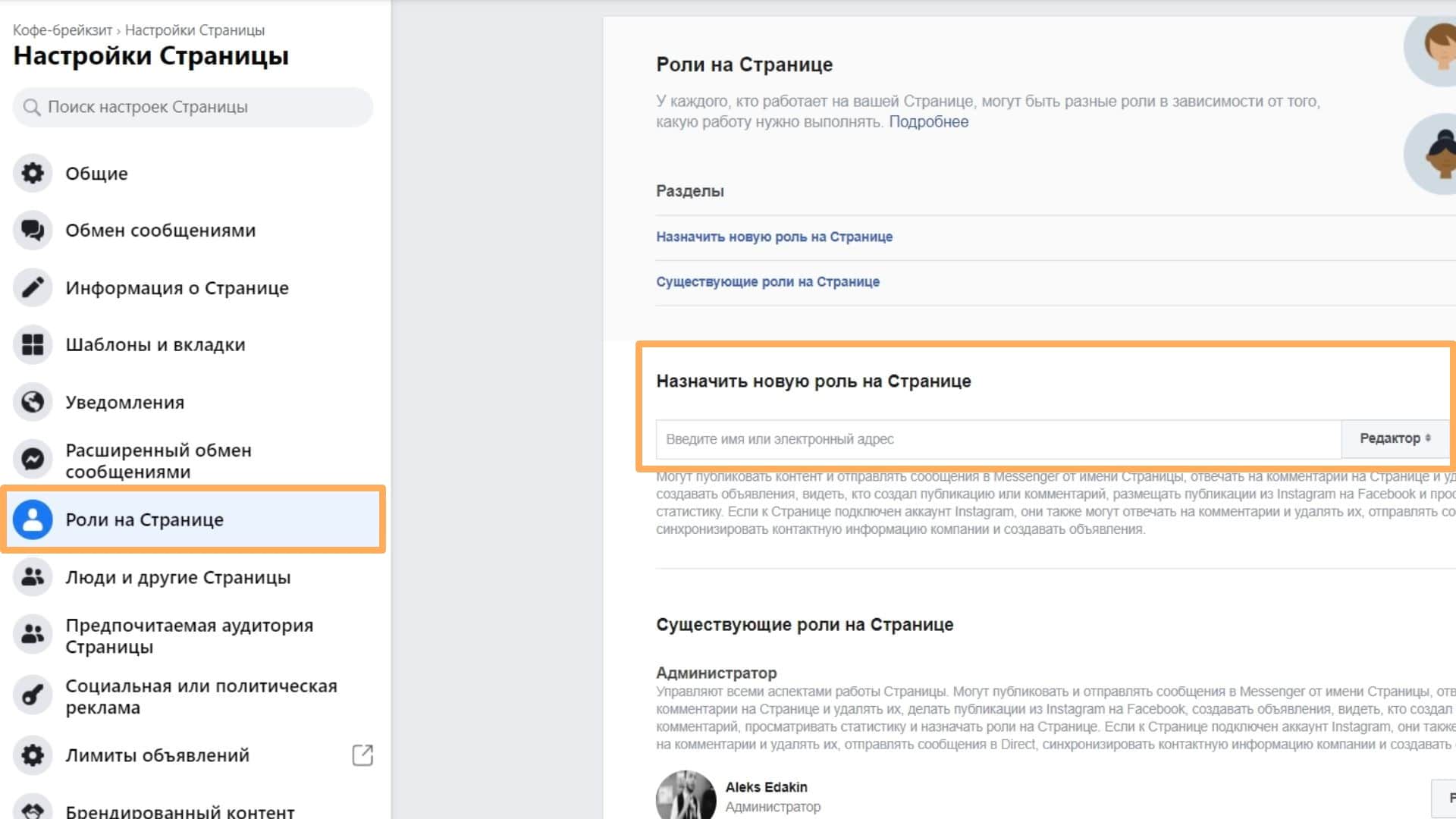Click Aleks Edakin's profile picture

tap(686, 796)
